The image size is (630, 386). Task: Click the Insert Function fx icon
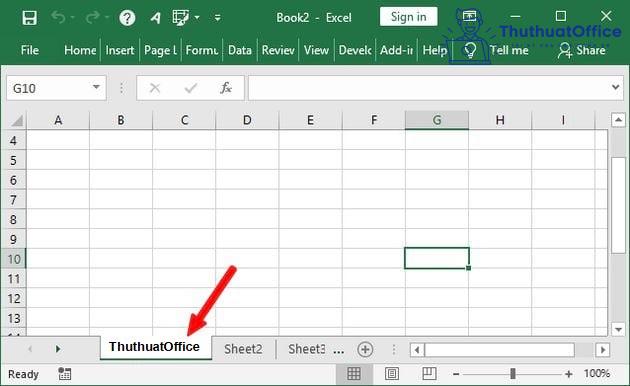tap(226, 88)
